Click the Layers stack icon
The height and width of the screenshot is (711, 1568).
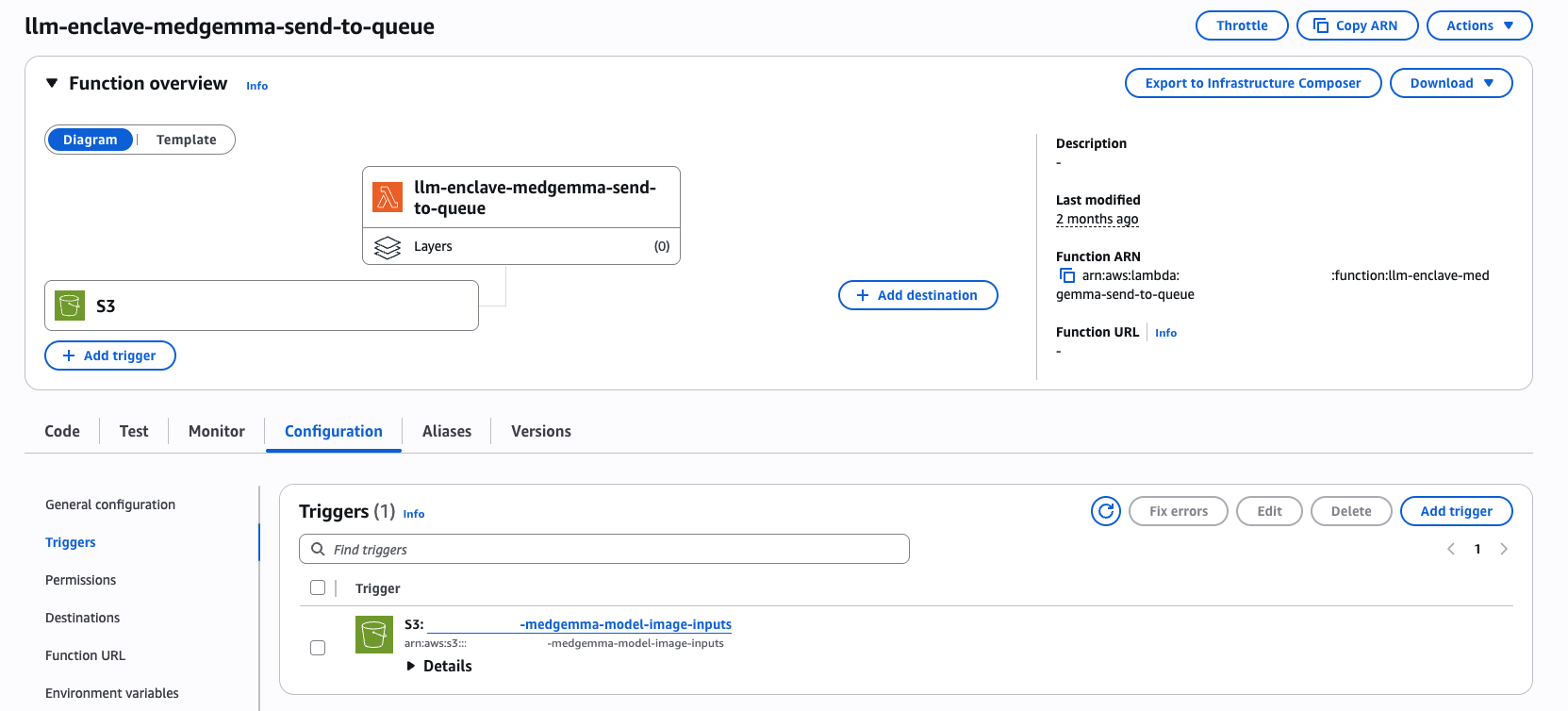pos(388,247)
